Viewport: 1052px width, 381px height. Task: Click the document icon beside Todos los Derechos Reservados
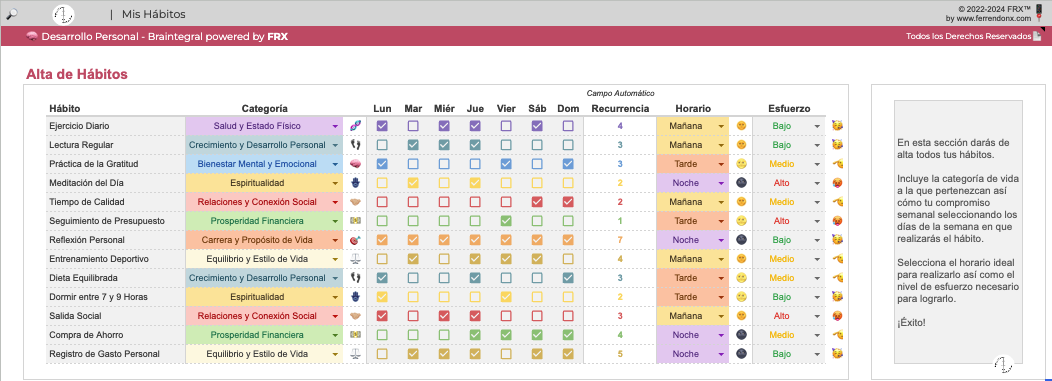[1037, 36]
